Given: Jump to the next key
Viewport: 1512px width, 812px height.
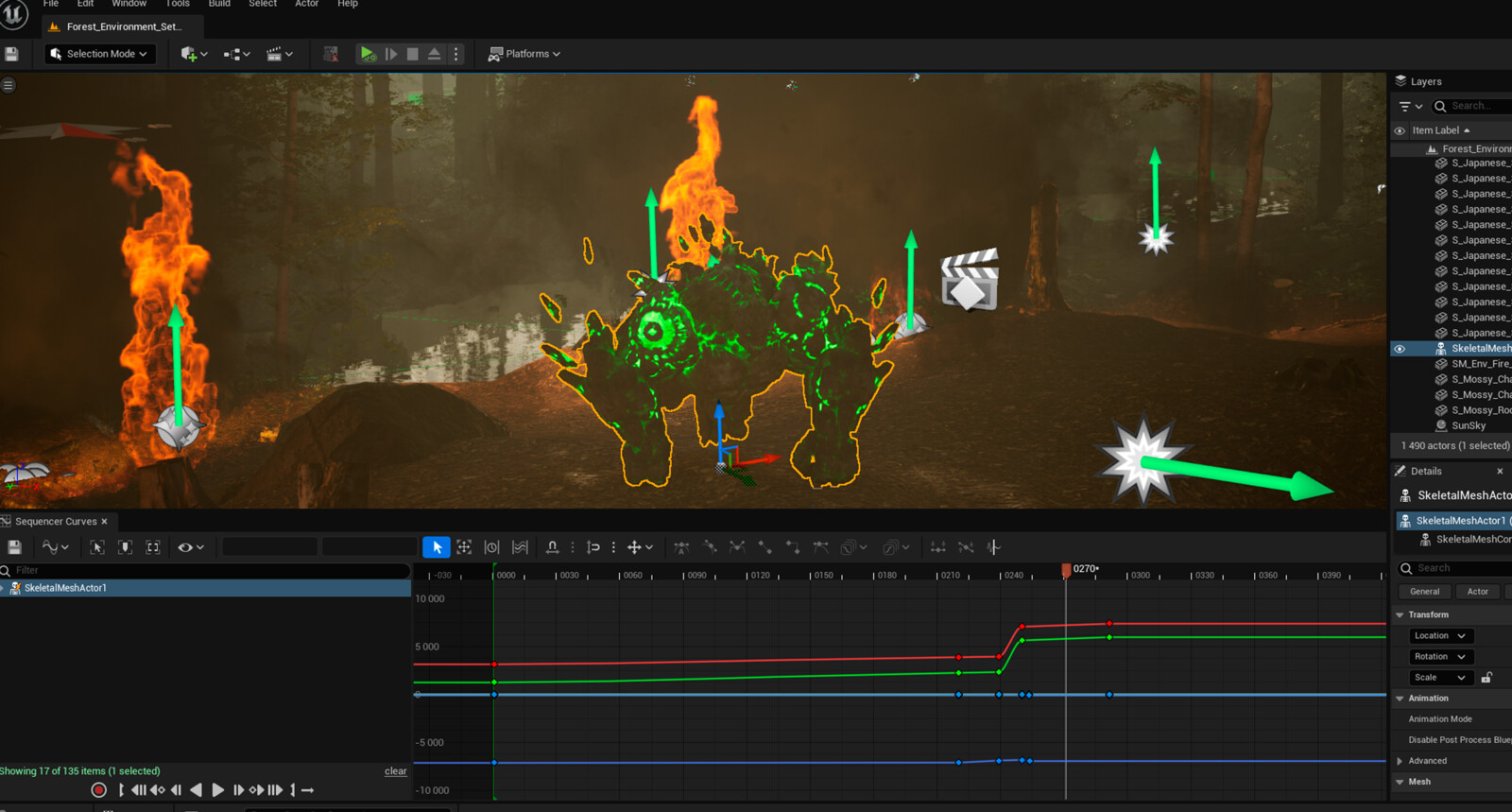Looking at the screenshot, I should pyautogui.click(x=256, y=790).
